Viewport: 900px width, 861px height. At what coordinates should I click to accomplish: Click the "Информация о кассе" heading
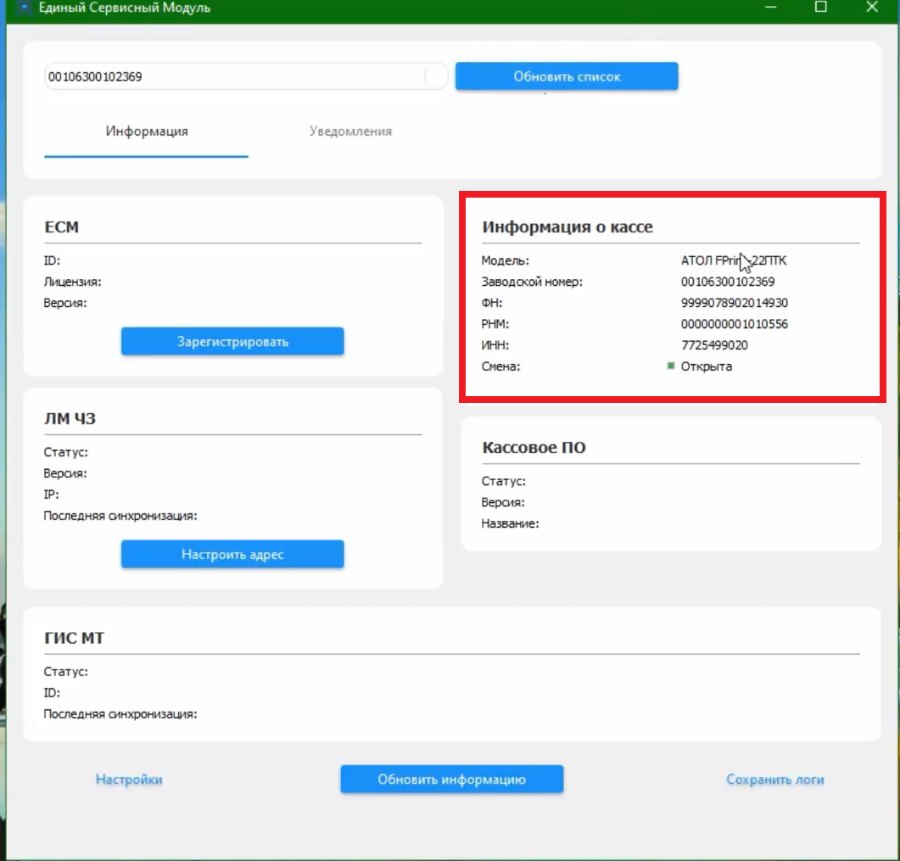(567, 227)
